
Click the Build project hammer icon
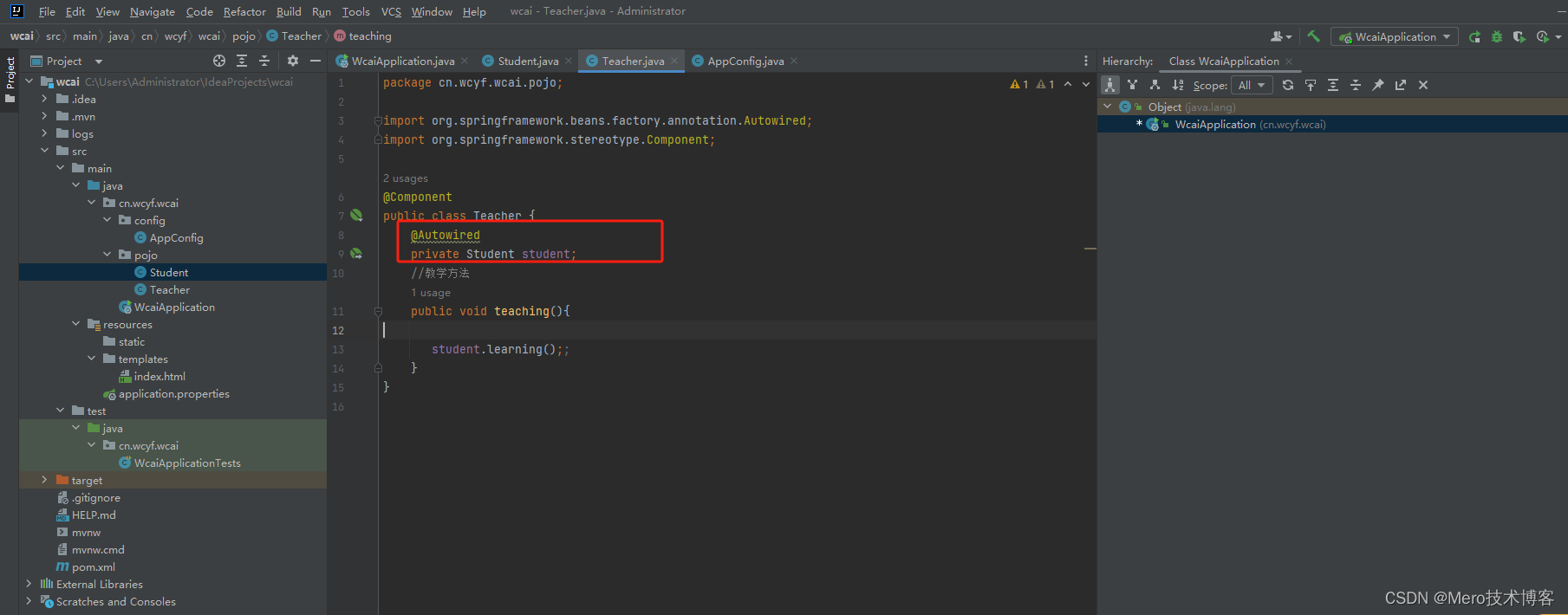tap(1313, 36)
